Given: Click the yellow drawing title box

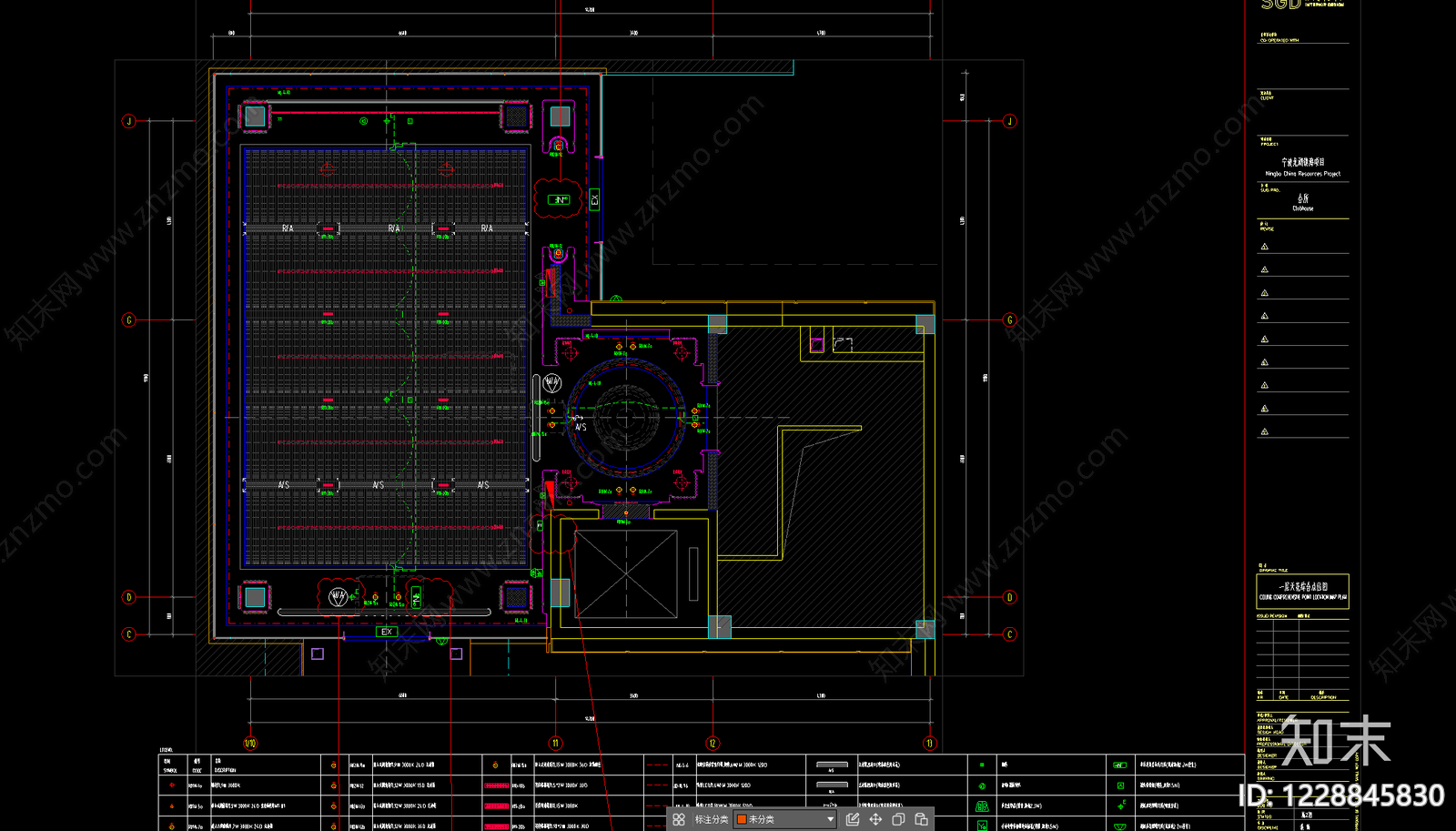Looking at the screenshot, I should pyautogui.click(x=1302, y=592).
